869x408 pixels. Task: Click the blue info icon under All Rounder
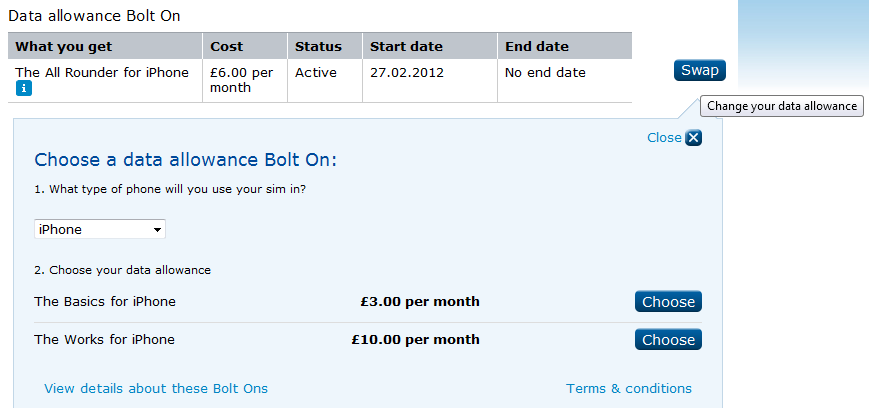[24, 88]
